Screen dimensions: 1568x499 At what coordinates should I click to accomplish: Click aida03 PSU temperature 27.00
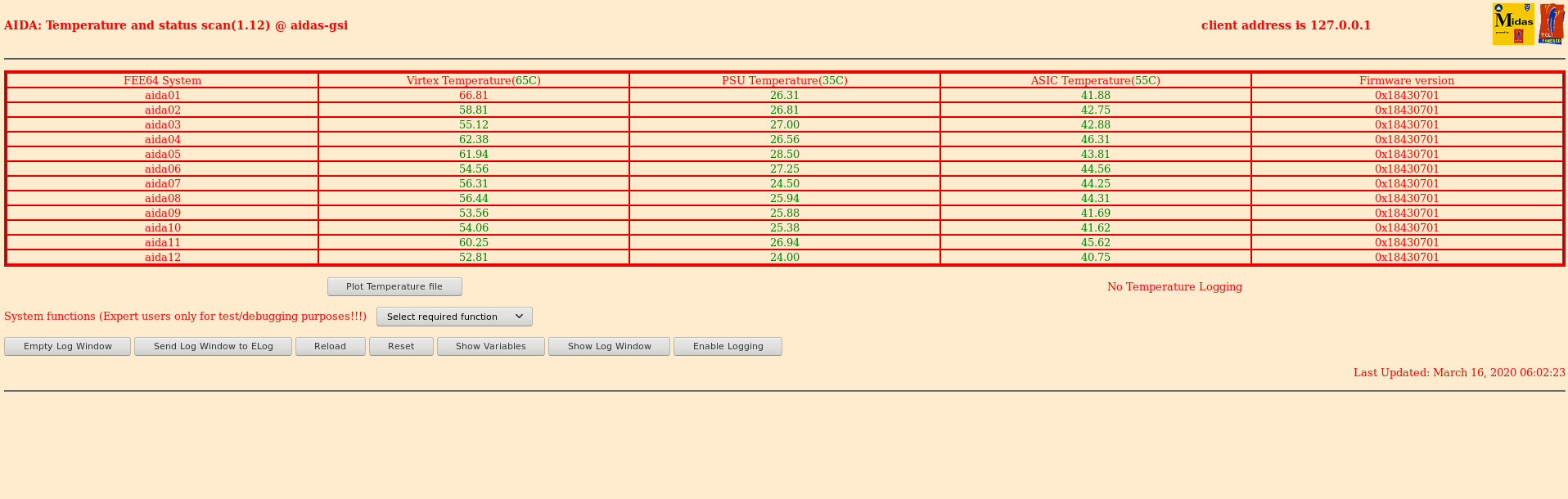pos(785,125)
